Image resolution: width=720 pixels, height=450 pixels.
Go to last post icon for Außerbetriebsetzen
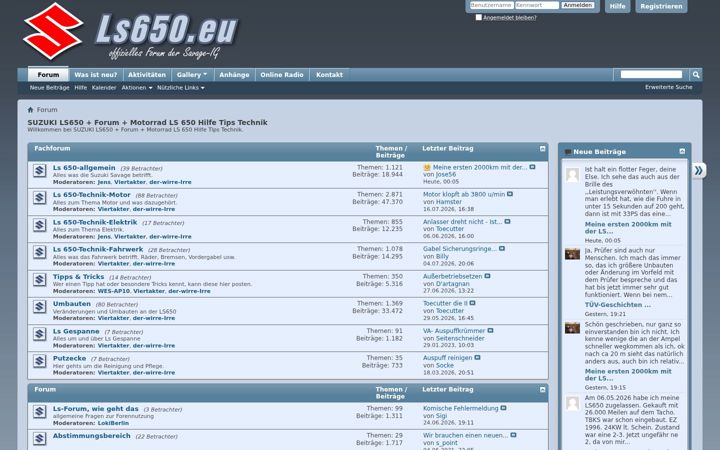tap(487, 276)
